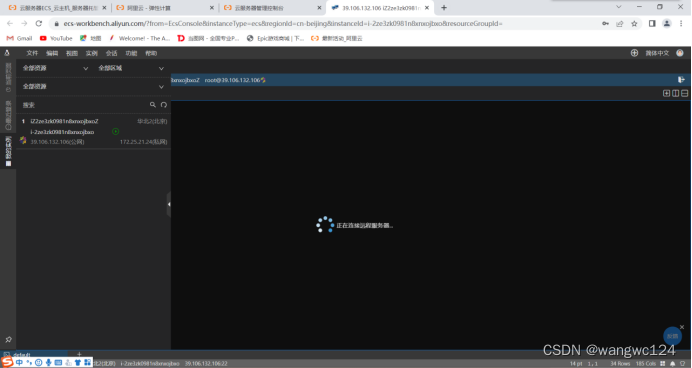692x368 pixels.
Task: Click the 华北2(北京) region label
Action: [152, 121]
